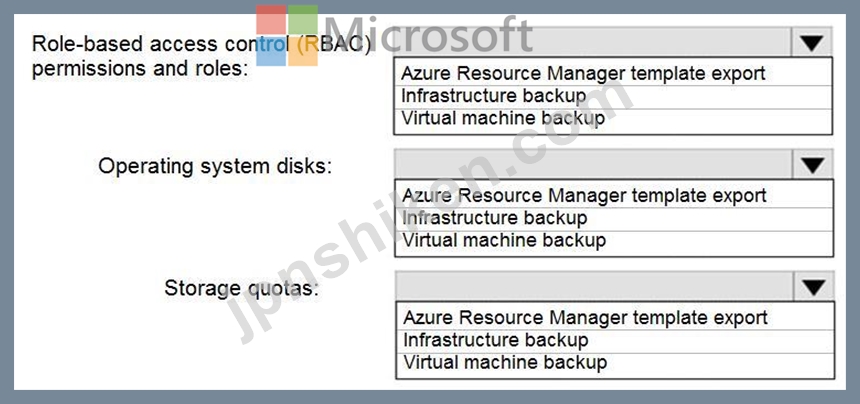Choose Infrastructure backup for Storage quotas
This screenshot has width=860, height=404.
coord(615,341)
